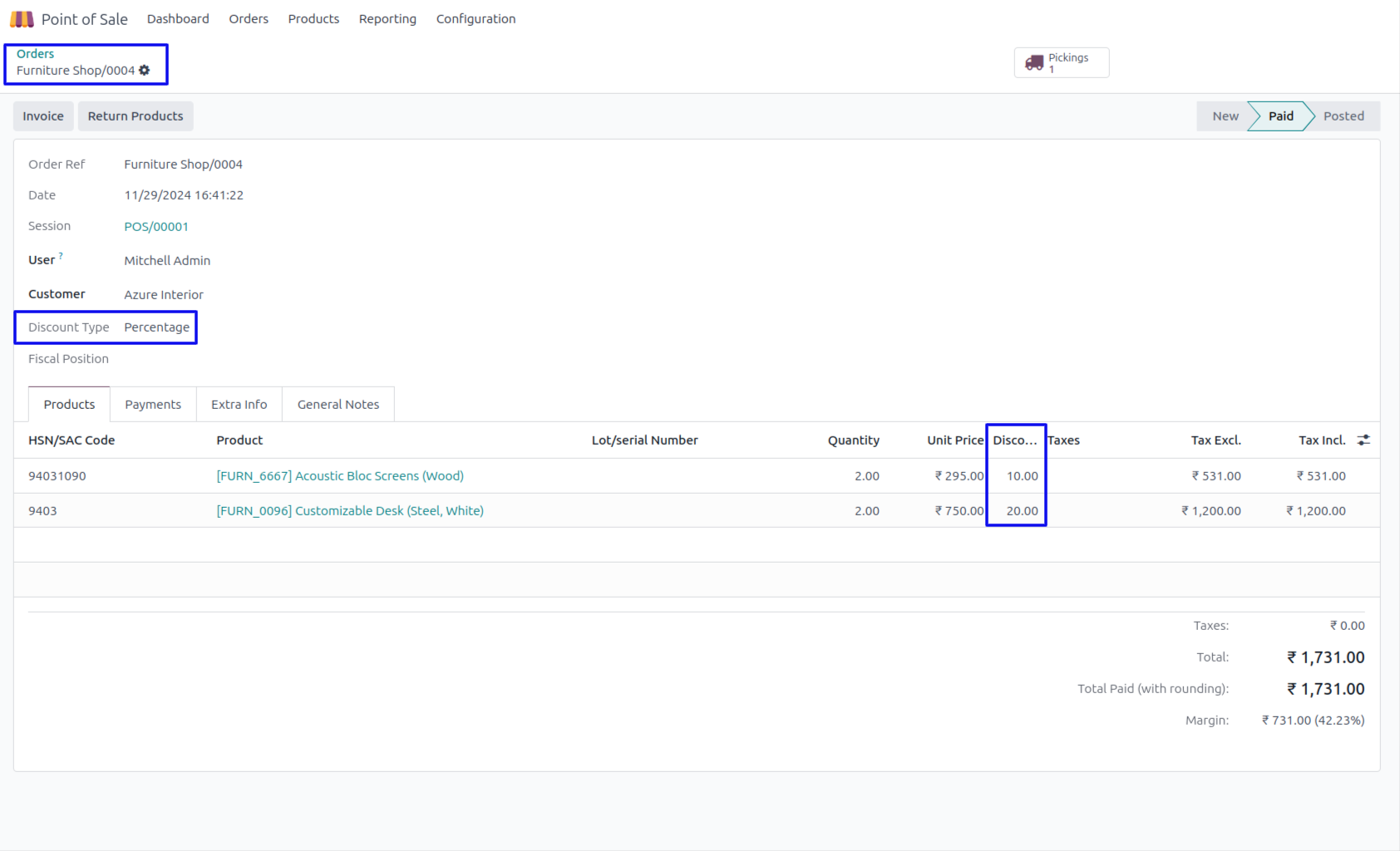The image size is (1400, 851).
Task: Click the question mark tooltip beside User
Action: (x=61, y=257)
